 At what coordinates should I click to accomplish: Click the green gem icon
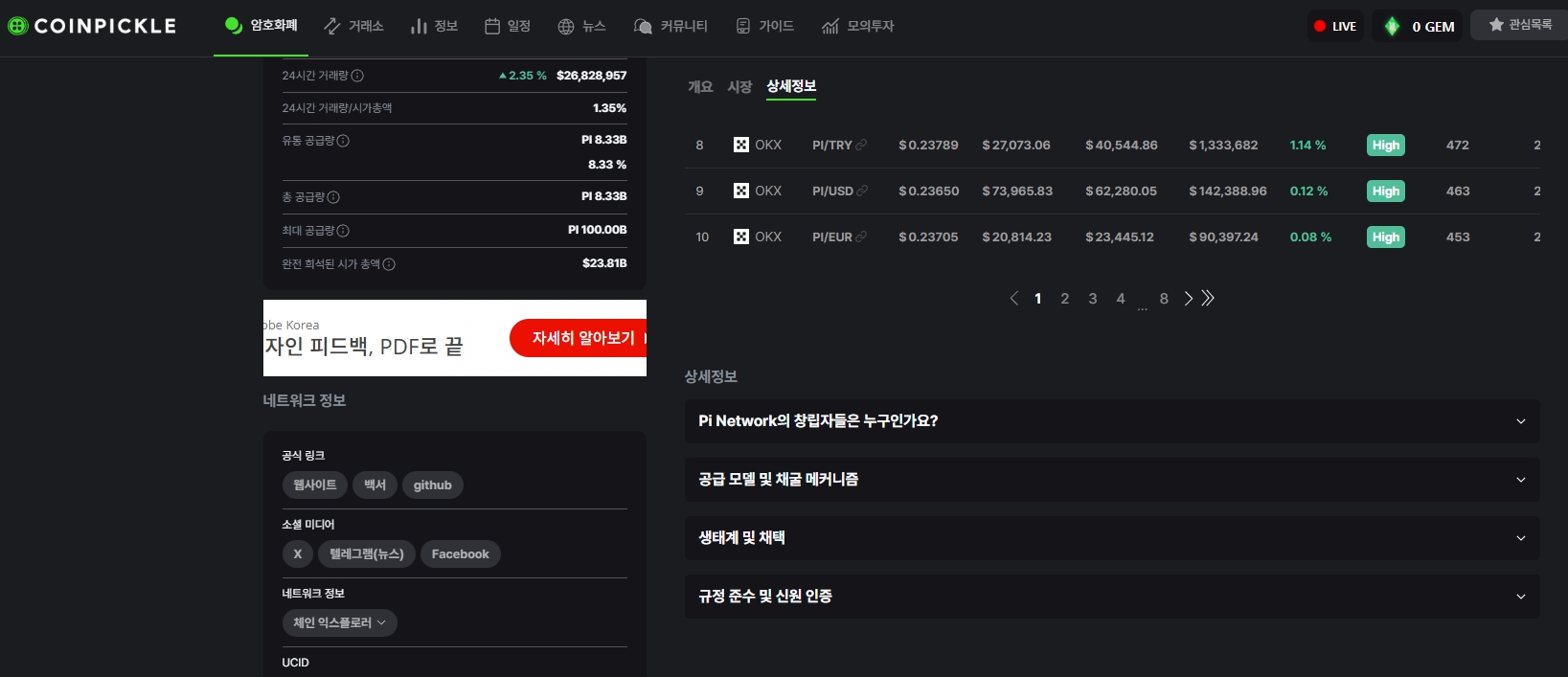pos(1392,27)
